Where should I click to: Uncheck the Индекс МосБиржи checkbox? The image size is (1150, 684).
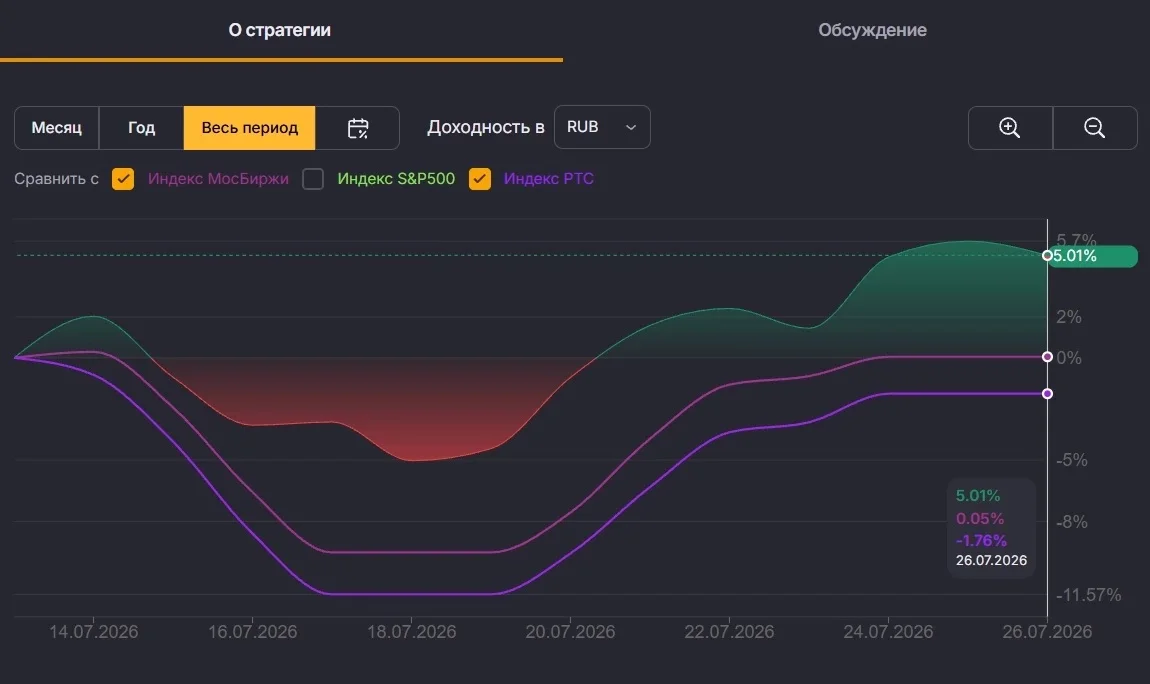(x=123, y=179)
